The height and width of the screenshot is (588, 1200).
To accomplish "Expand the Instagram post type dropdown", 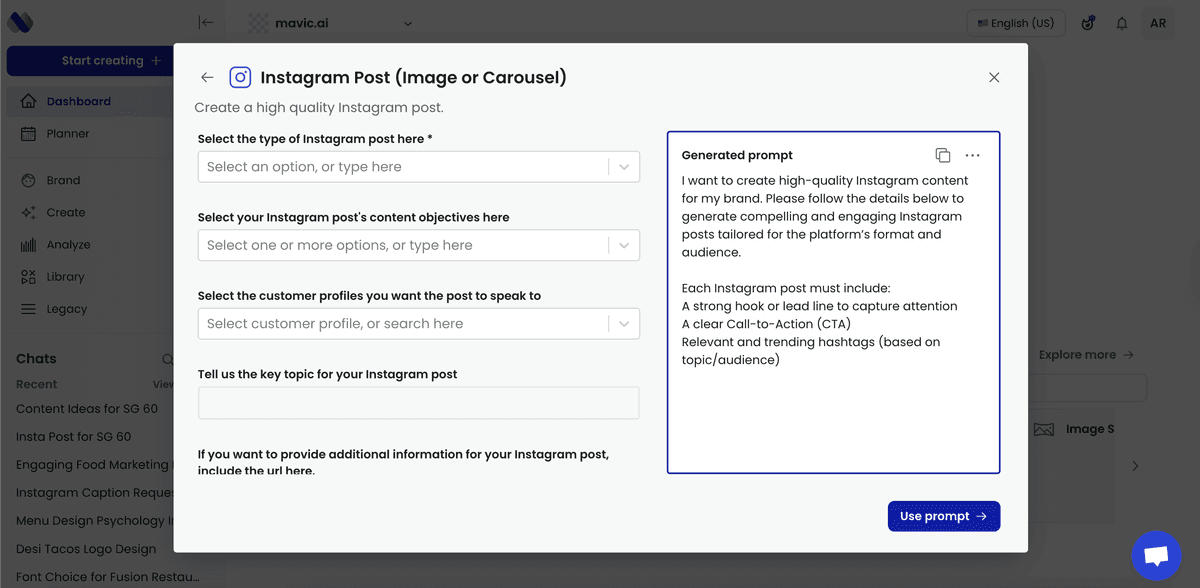I will tap(623, 167).
